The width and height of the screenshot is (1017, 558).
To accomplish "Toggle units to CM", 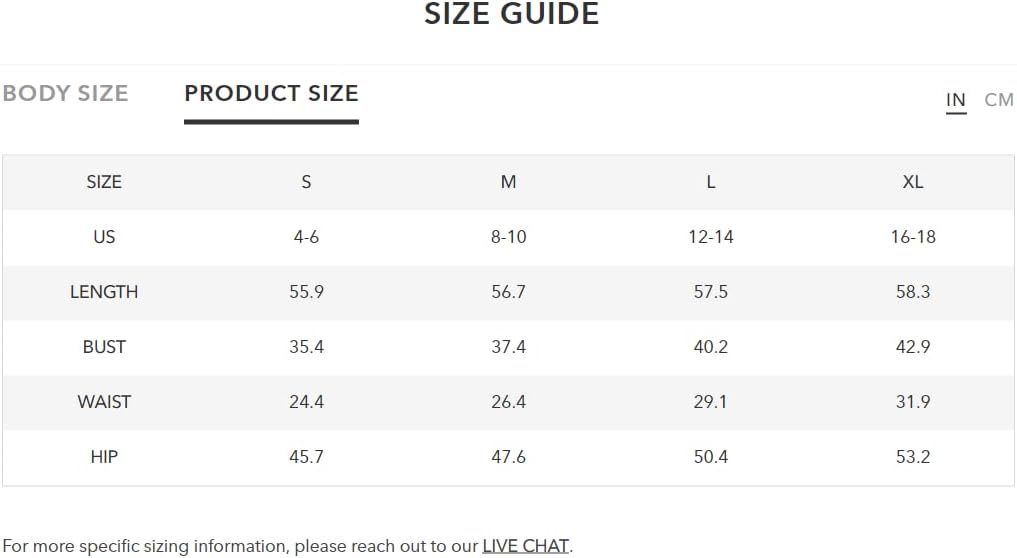I will pyautogui.click(x=998, y=100).
